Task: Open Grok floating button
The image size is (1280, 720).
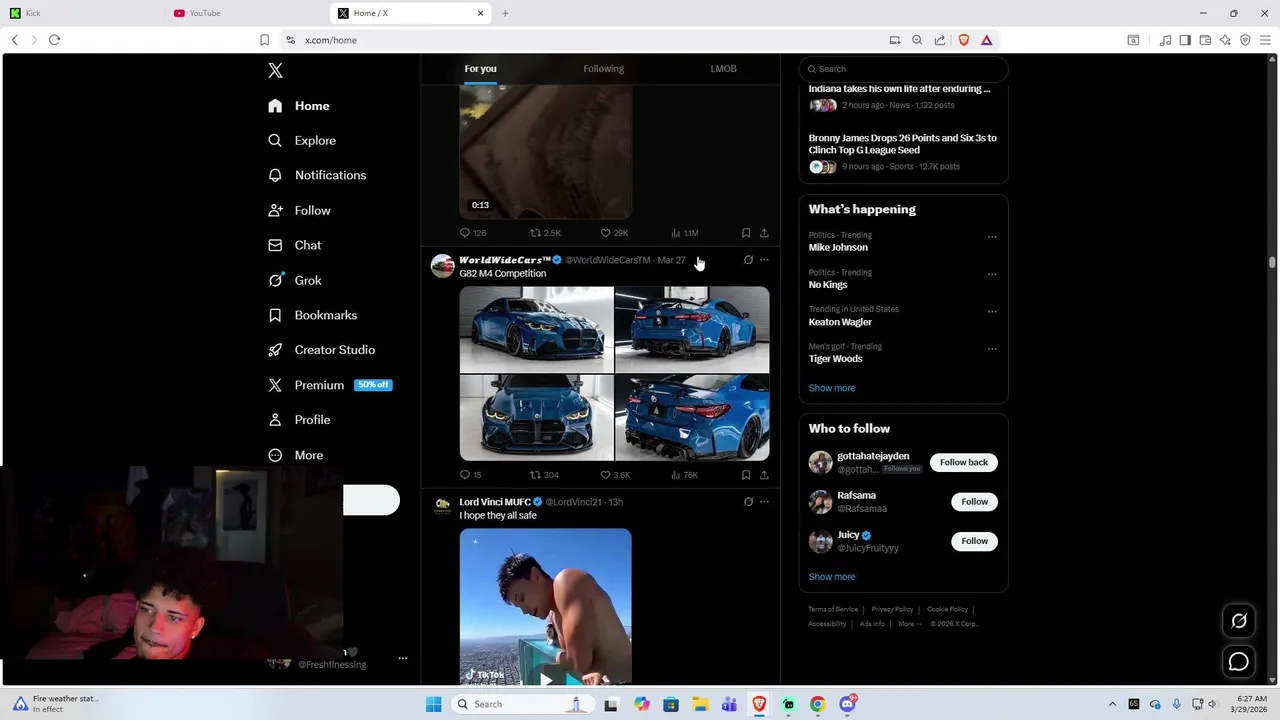Action: pos(1239,621)
